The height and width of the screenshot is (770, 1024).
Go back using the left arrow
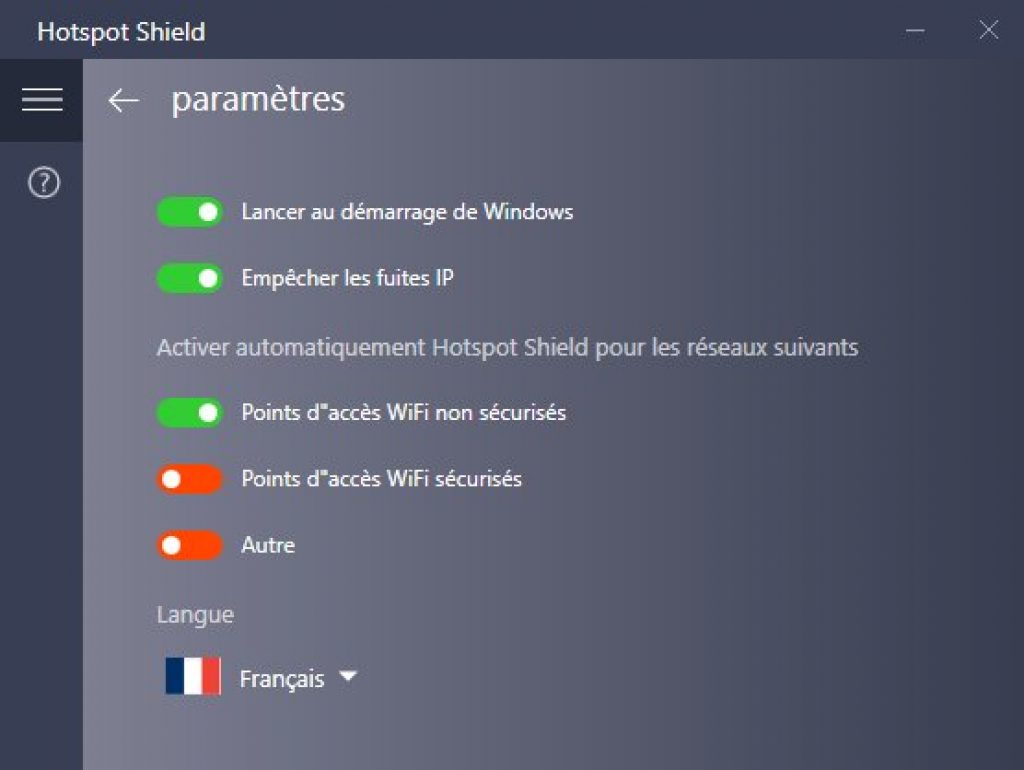(x=123, y=101)
